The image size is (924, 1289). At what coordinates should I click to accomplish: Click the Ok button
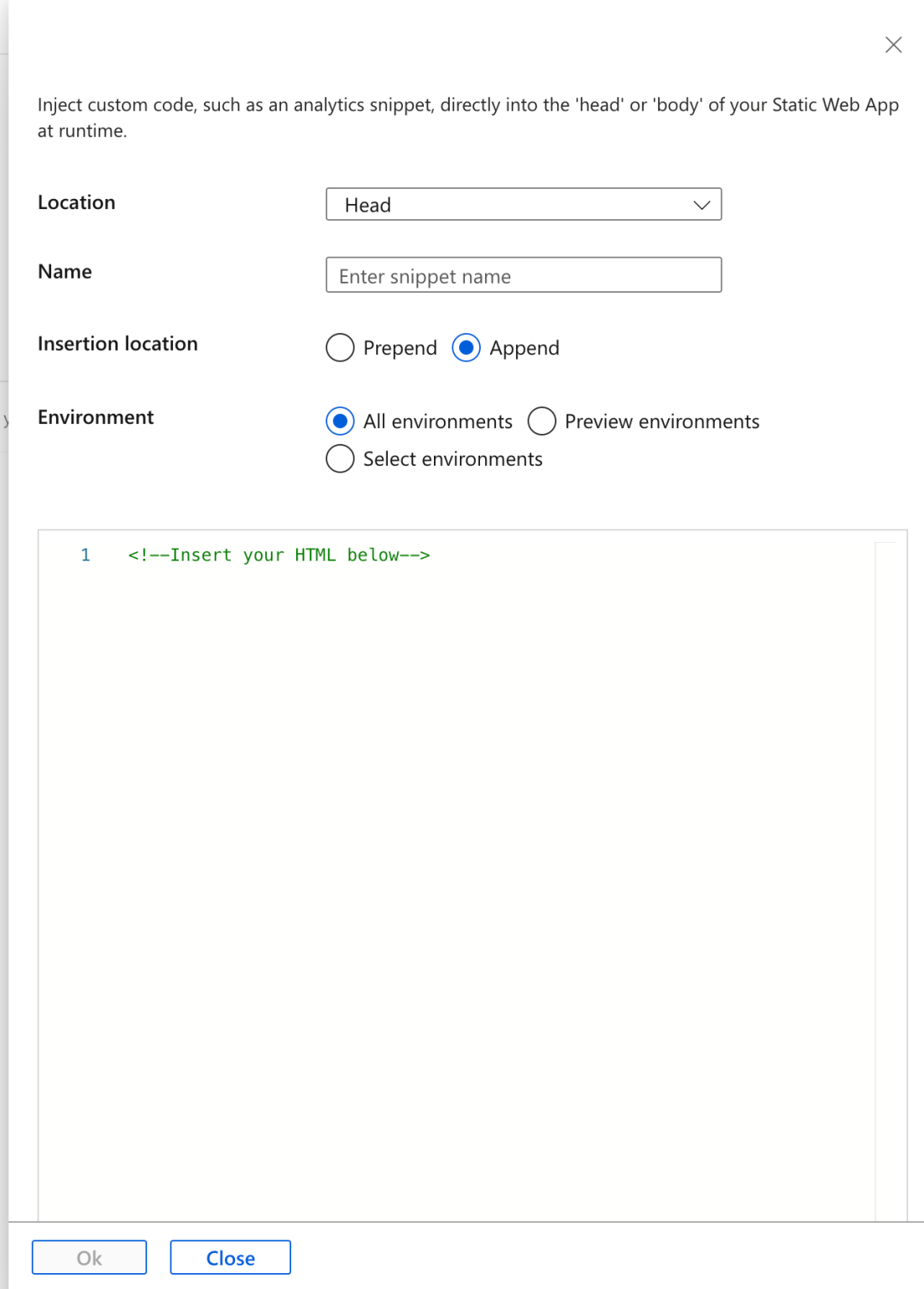(x=88, y=1258)
